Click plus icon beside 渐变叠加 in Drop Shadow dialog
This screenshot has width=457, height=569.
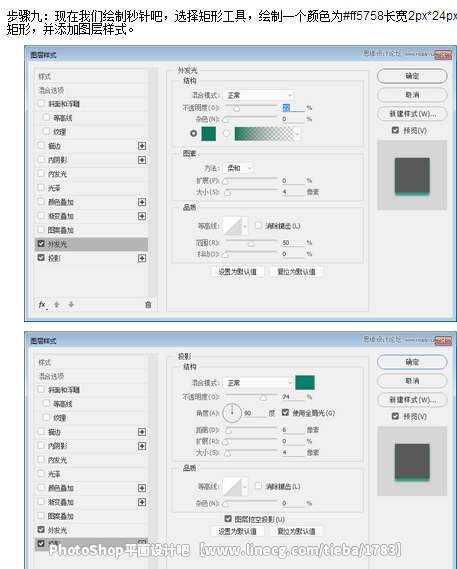[142, 502]
